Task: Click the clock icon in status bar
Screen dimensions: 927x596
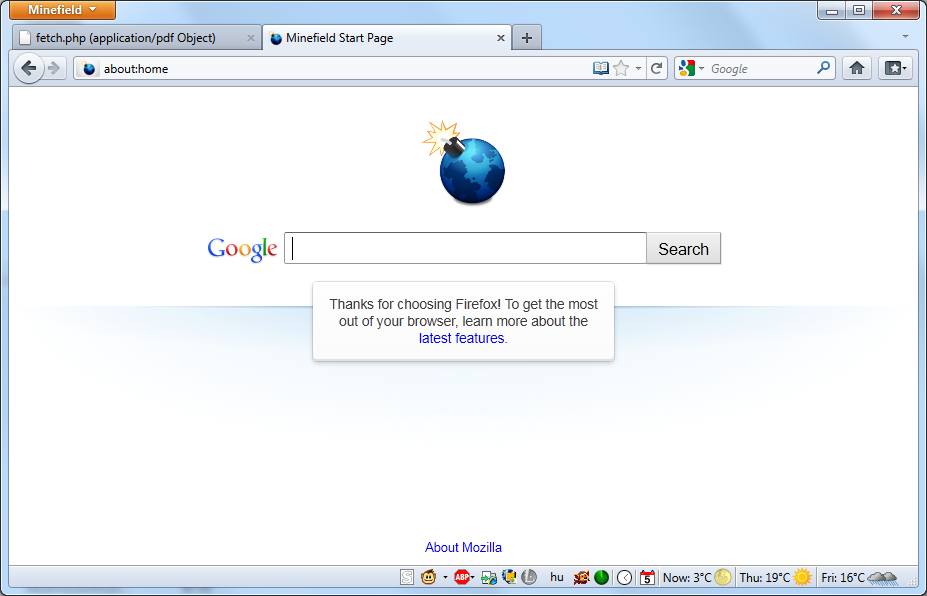Action: (624, 578)
